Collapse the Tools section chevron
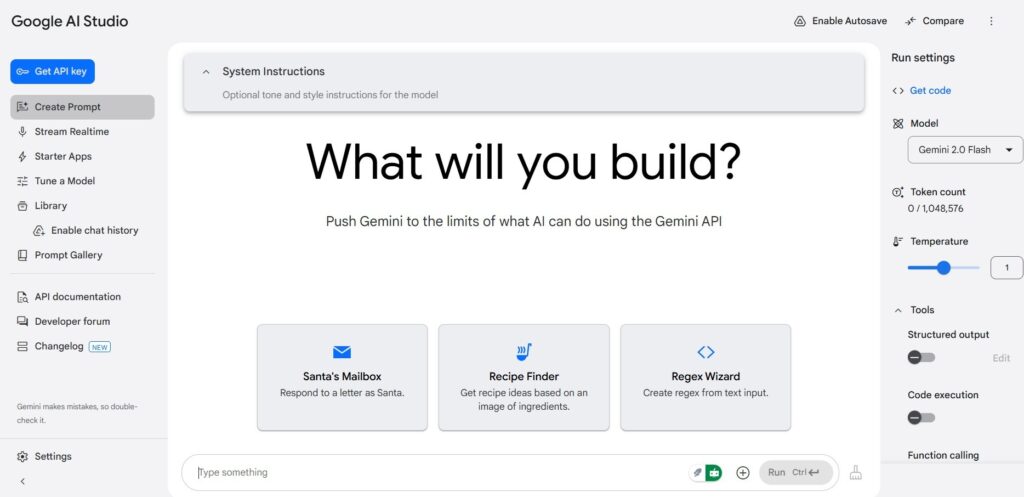Viewport: 1024px width, 497px height. click(898, 311)
